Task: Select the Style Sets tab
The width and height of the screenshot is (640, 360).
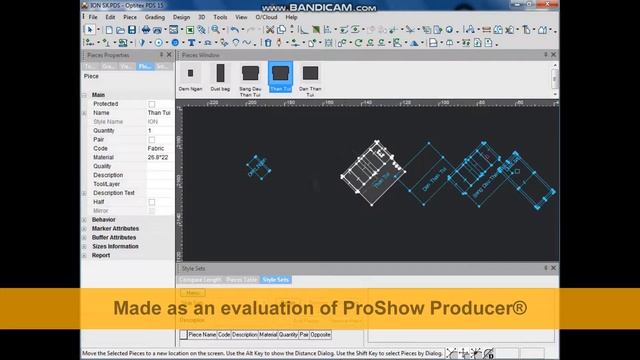Action: 276,280
